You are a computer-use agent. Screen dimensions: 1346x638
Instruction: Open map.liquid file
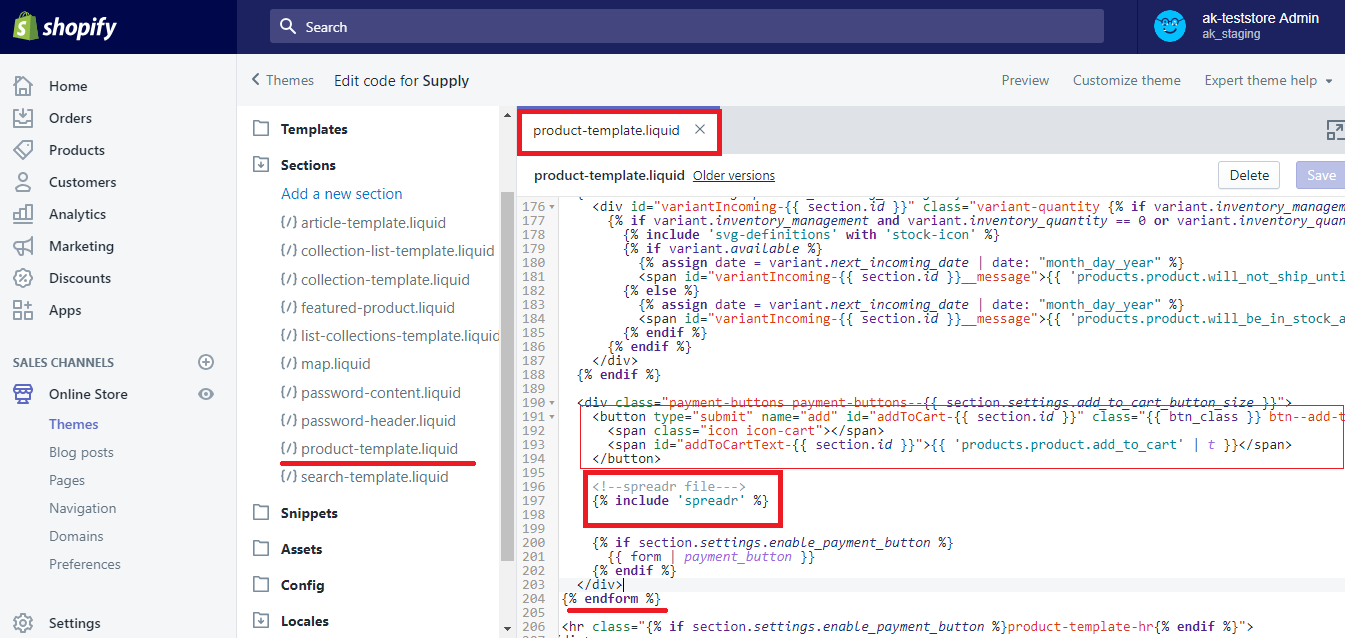[326, 364]
